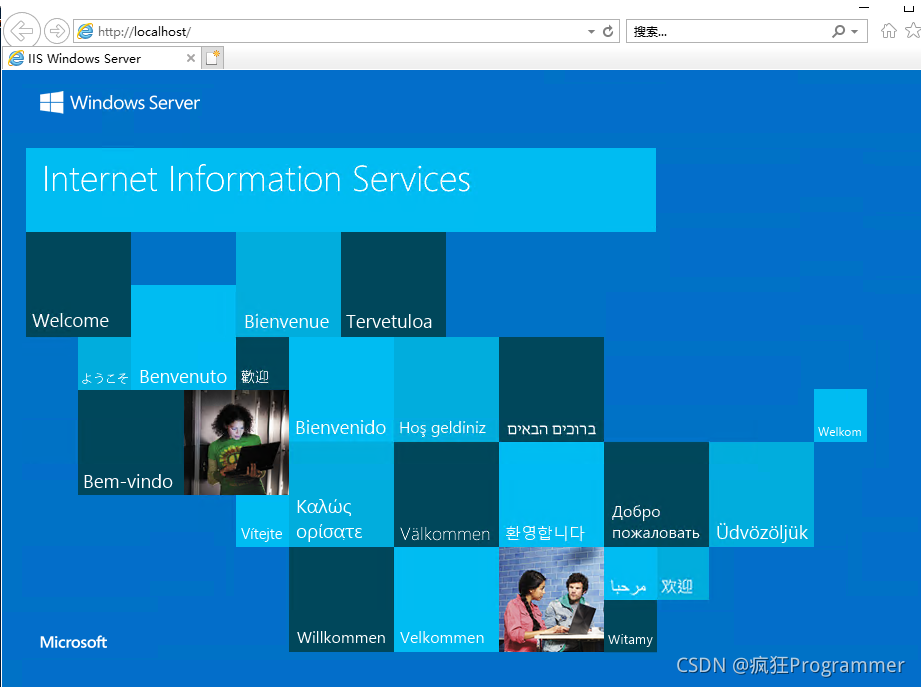The image size is (921, 687).
Task: Click the search magnifier icon
Action: [x=838, y=32]
